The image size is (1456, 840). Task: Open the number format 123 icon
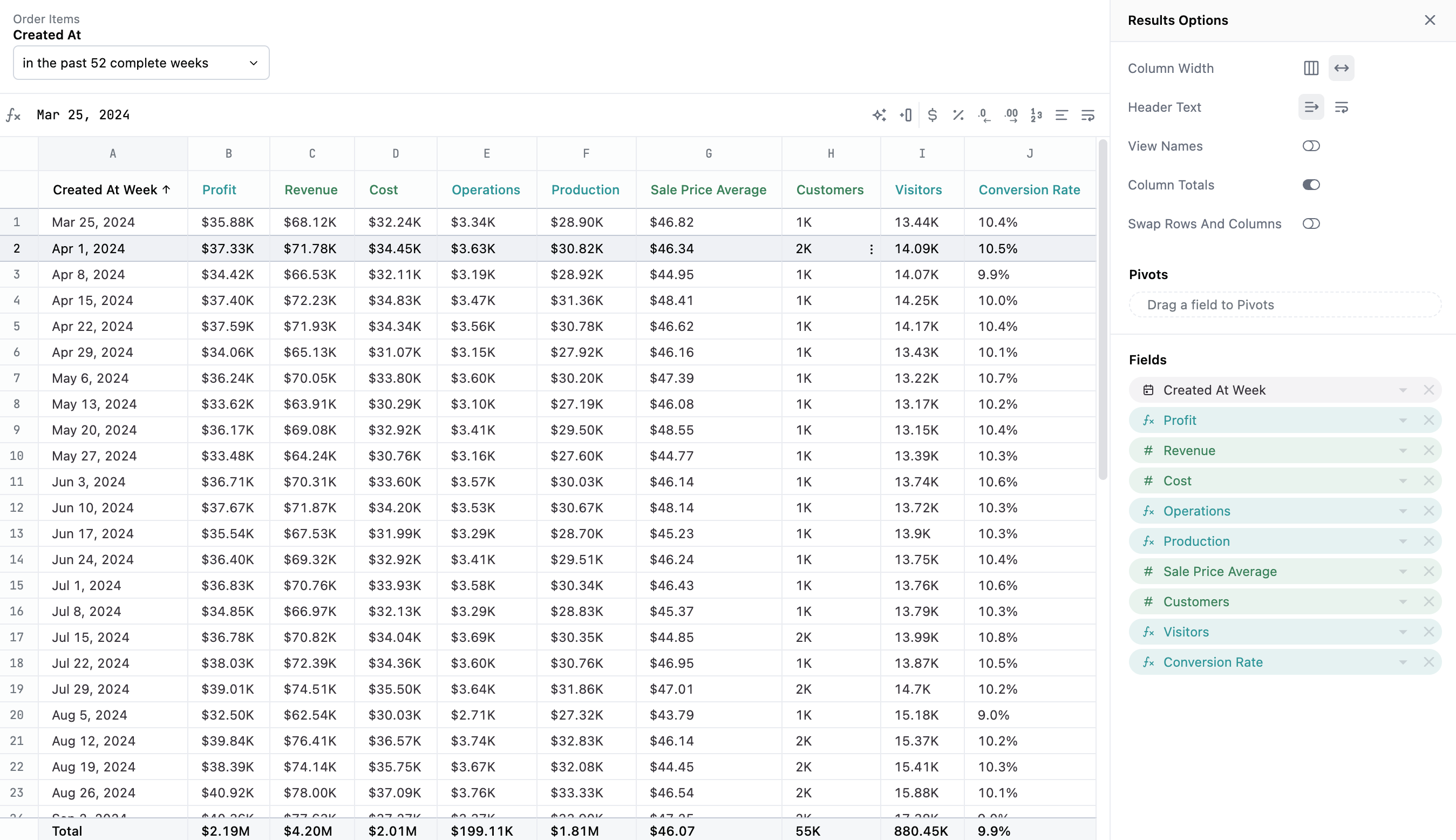tap(1036, 115)
